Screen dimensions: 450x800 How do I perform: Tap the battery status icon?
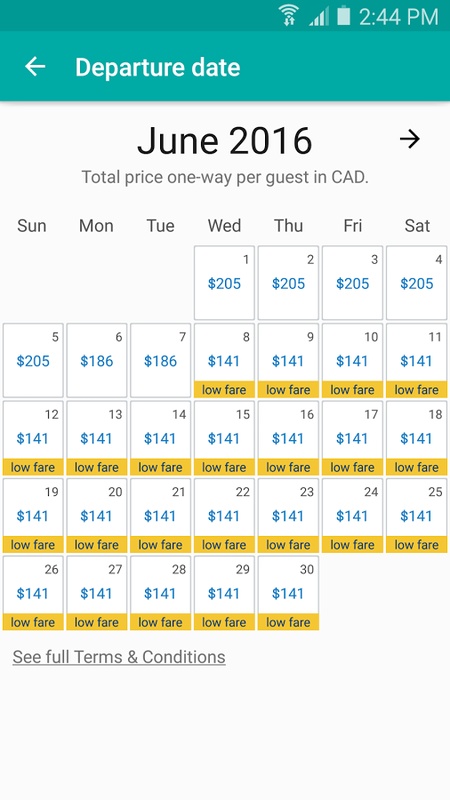pyautogui.click(x=344, y=15)
